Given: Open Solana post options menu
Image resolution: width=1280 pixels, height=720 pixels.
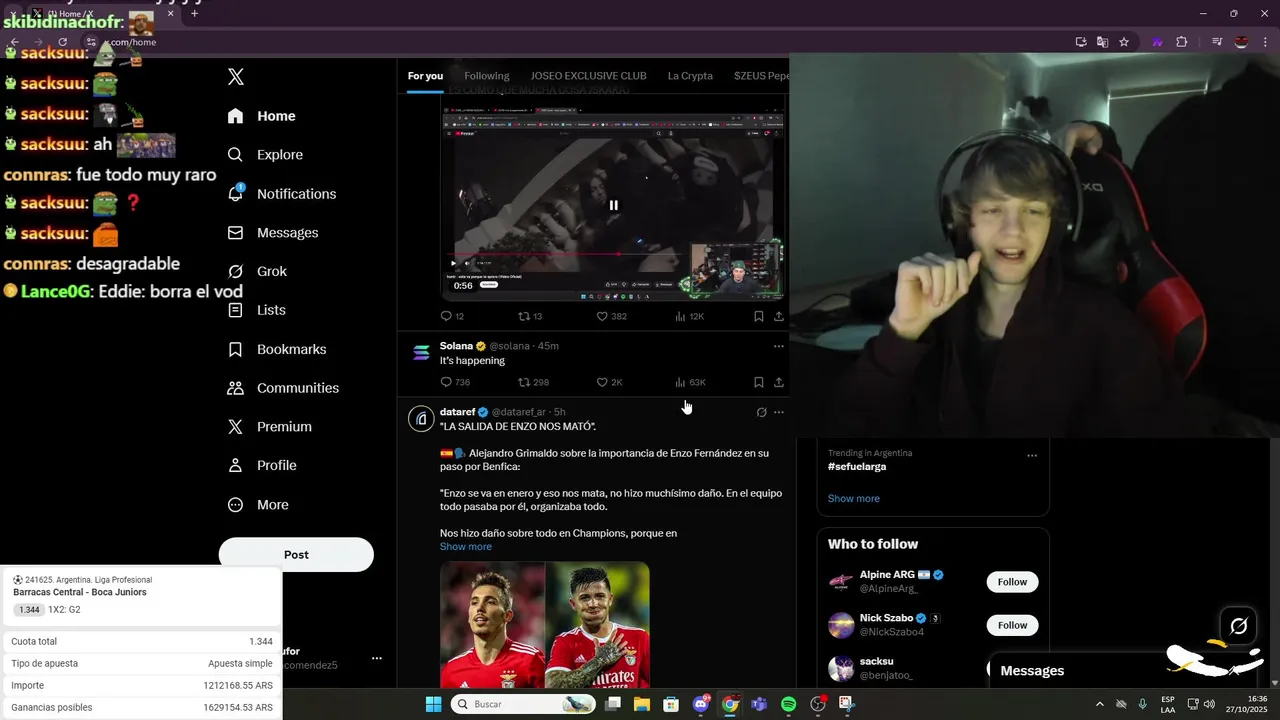Looking at the screenshot, I should point(779,346).
